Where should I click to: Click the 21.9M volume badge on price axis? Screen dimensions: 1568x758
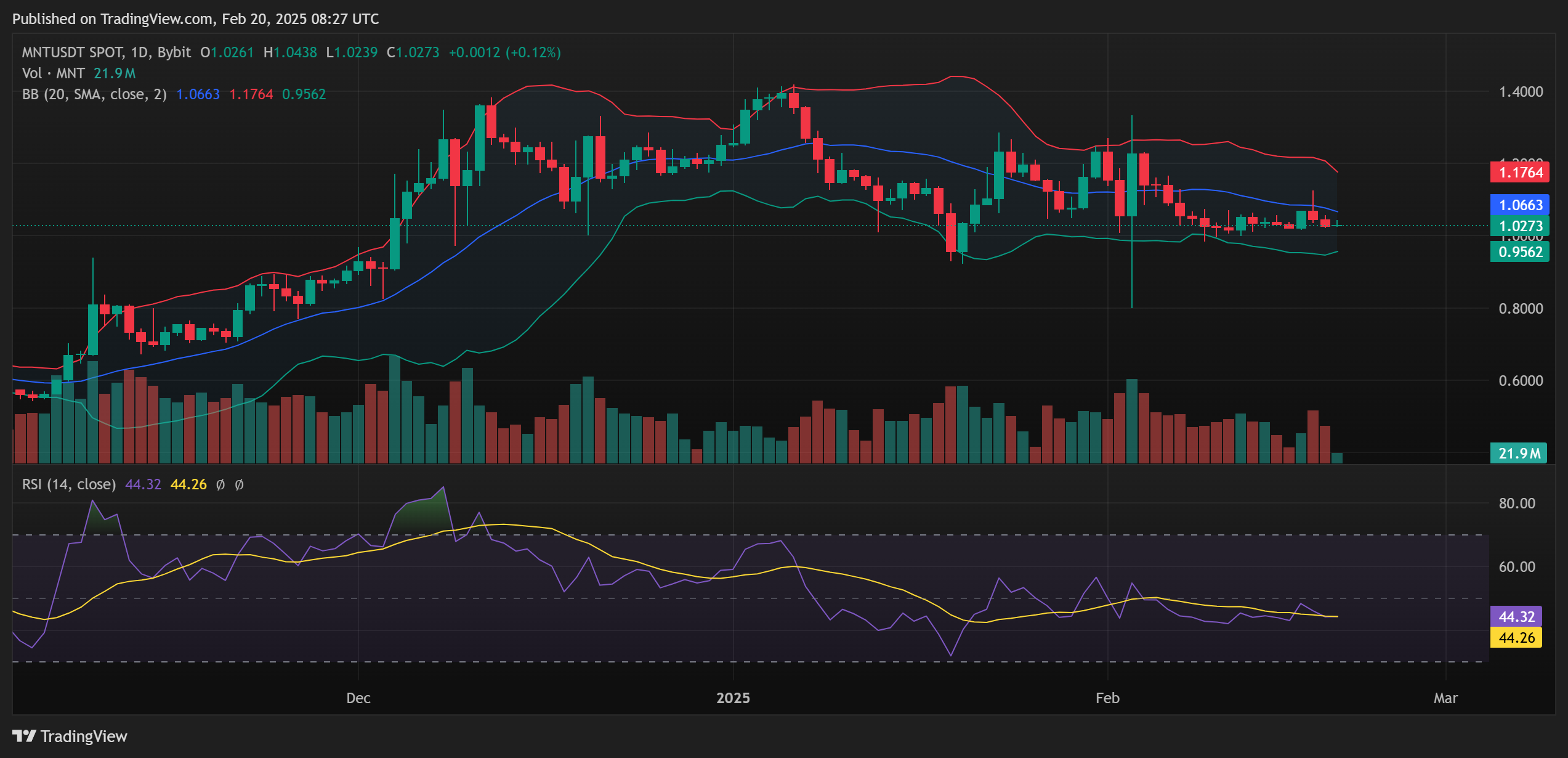point(1519,452)
